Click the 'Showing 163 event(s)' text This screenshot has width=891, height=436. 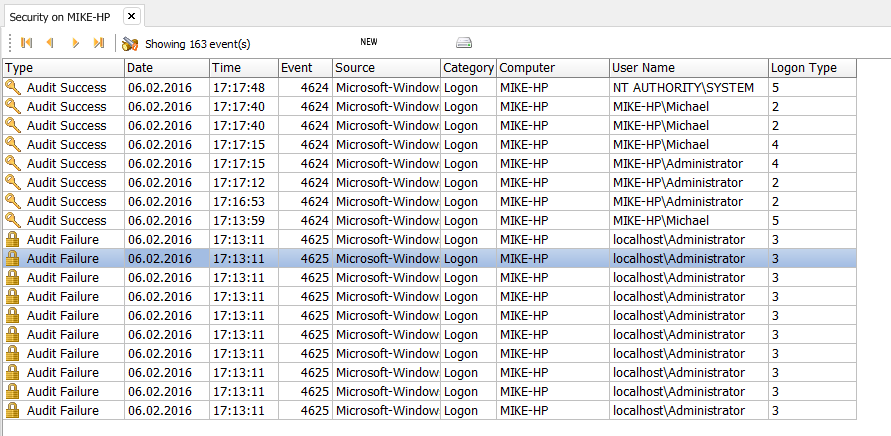coord(198,44)
